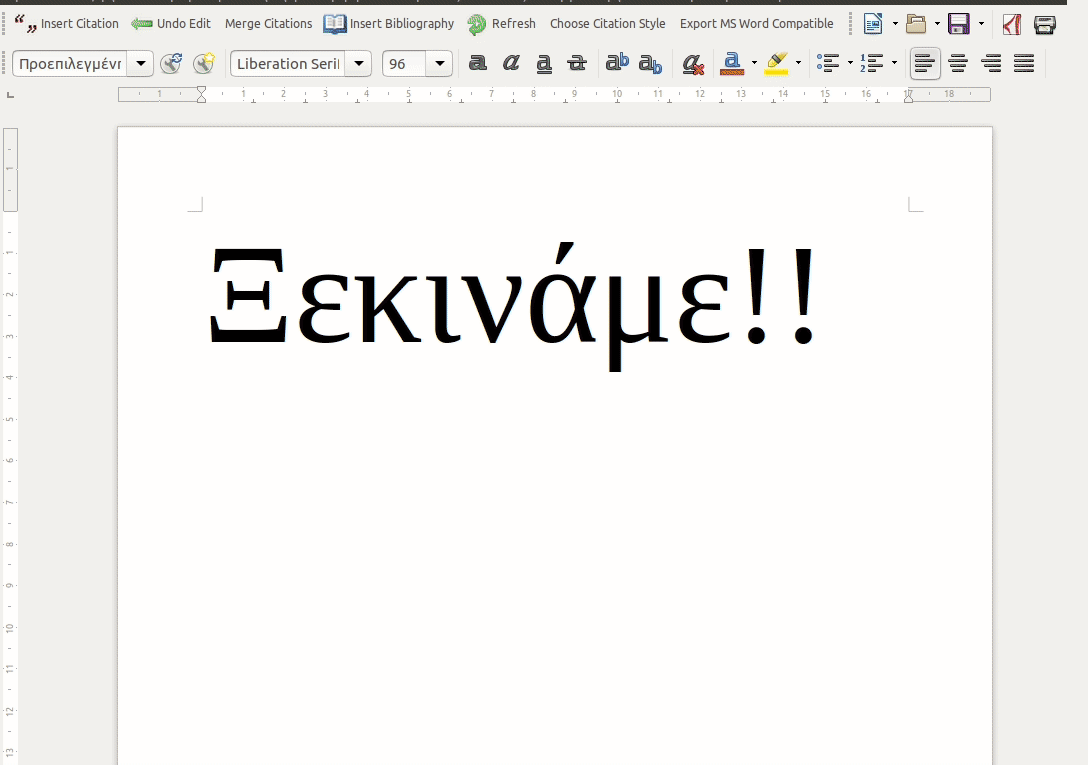Click the font size 96 field
The height and width of the screenshot is (765, 1088).
pyautogui.click(x=404, y=64)
